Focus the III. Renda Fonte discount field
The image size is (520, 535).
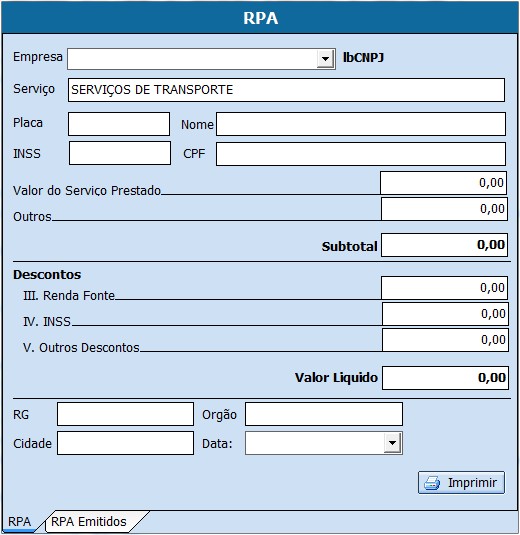tap(444, 288)
